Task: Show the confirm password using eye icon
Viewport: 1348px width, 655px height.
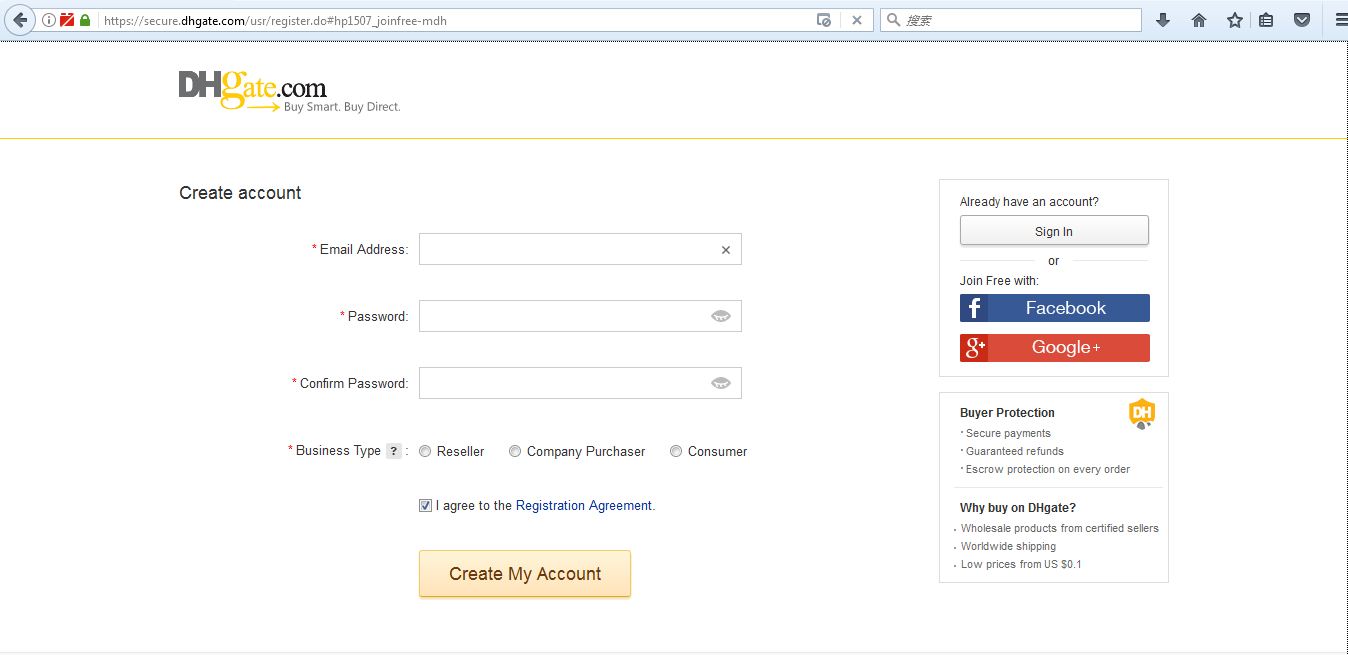Action: [721, 382]
